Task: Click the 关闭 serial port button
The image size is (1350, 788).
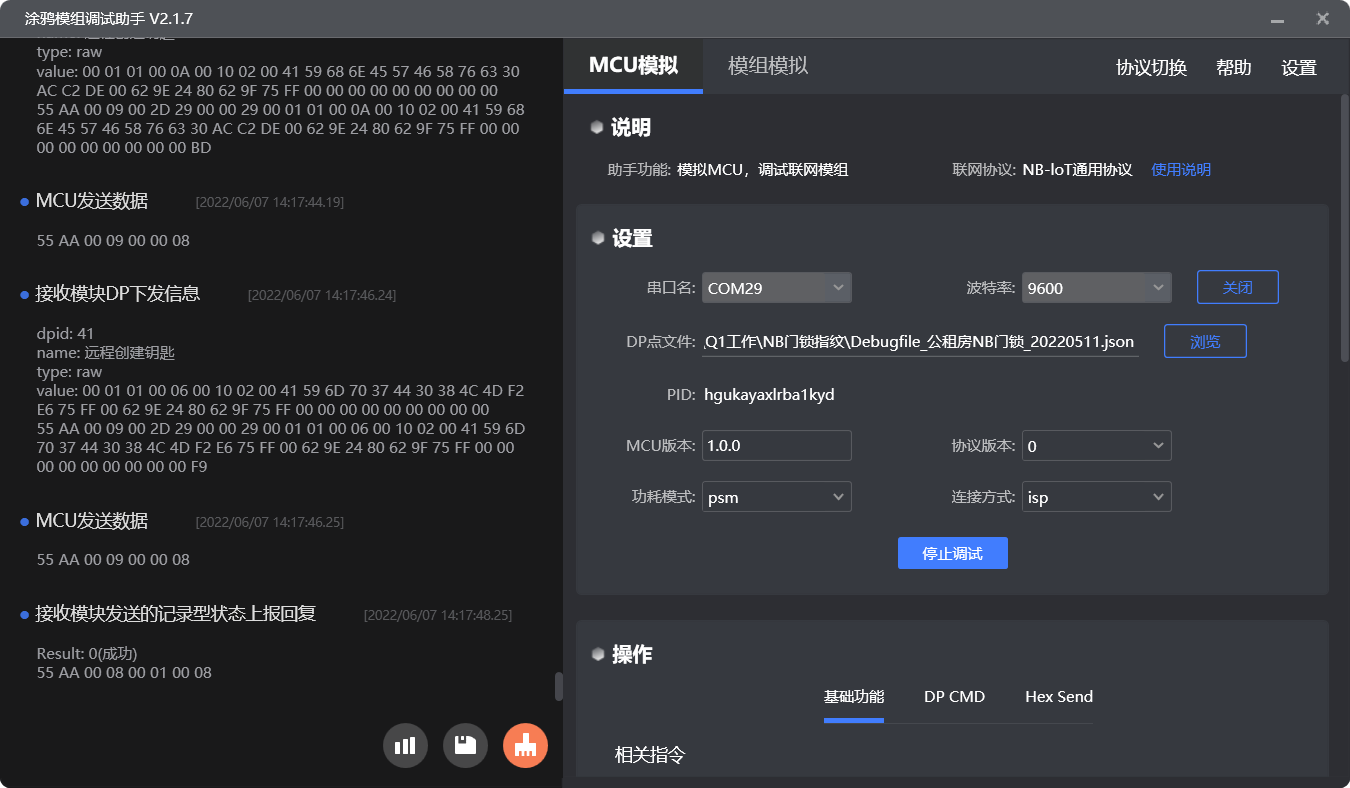Action: pos(1238,287)
